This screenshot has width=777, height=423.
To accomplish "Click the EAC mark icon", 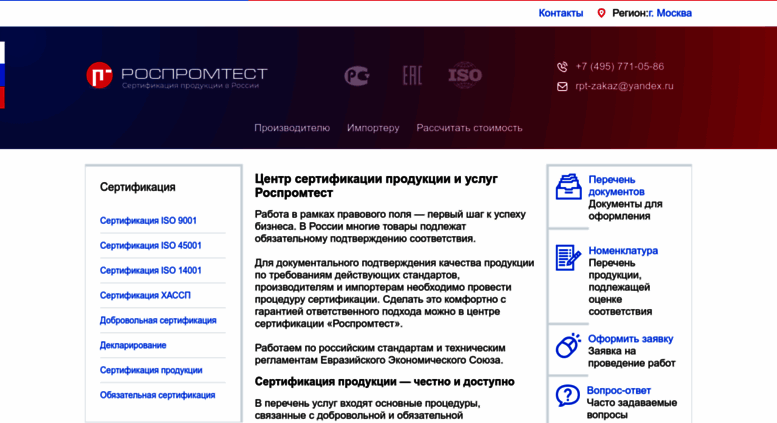I will tap(412, 76).
